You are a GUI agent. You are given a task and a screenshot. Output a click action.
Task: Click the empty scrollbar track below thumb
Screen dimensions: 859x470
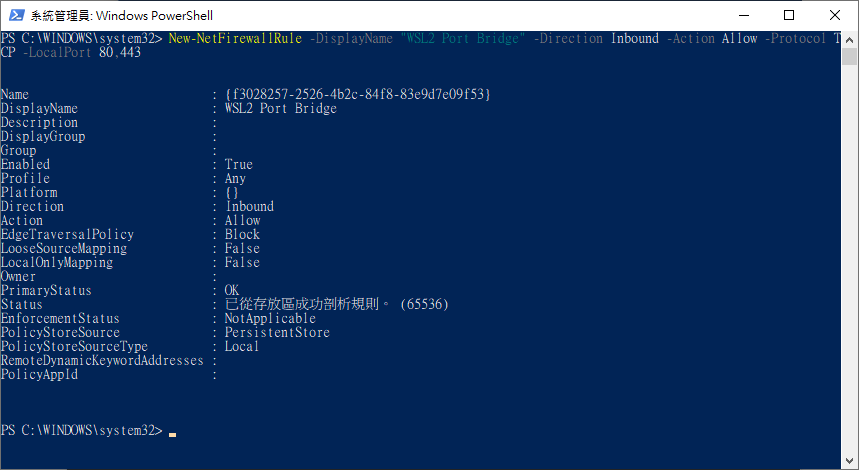849,257
